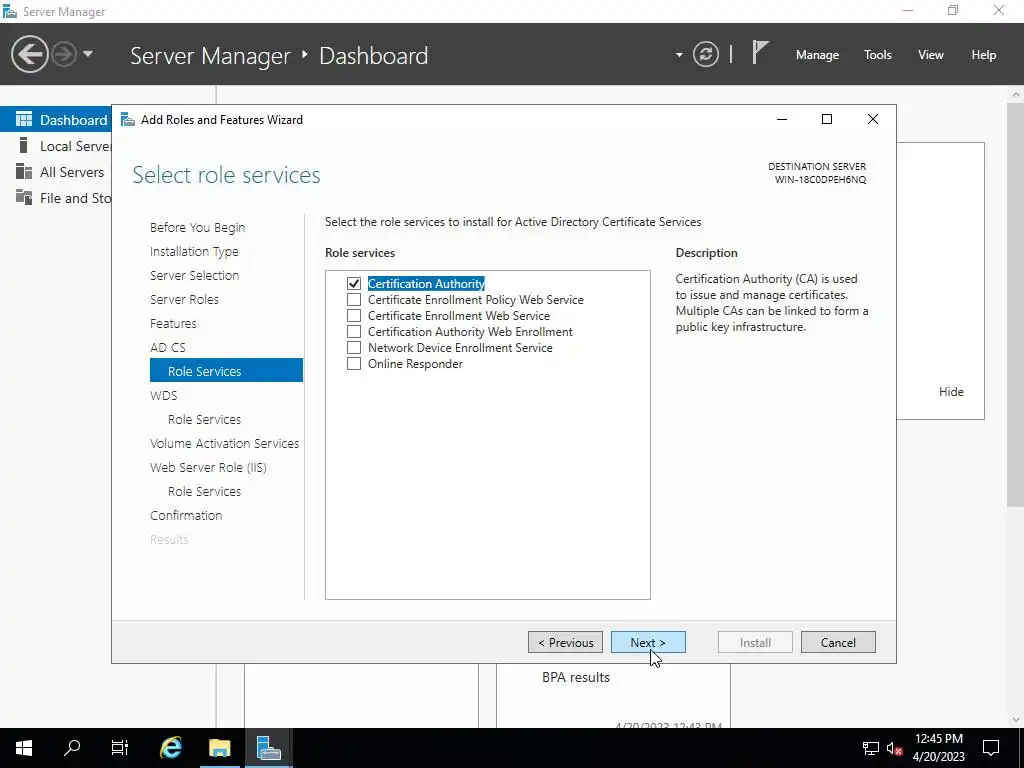Viewport: 1024px width, 768px height.
Task: Go to Server Roles step
Action: [184, 299]
